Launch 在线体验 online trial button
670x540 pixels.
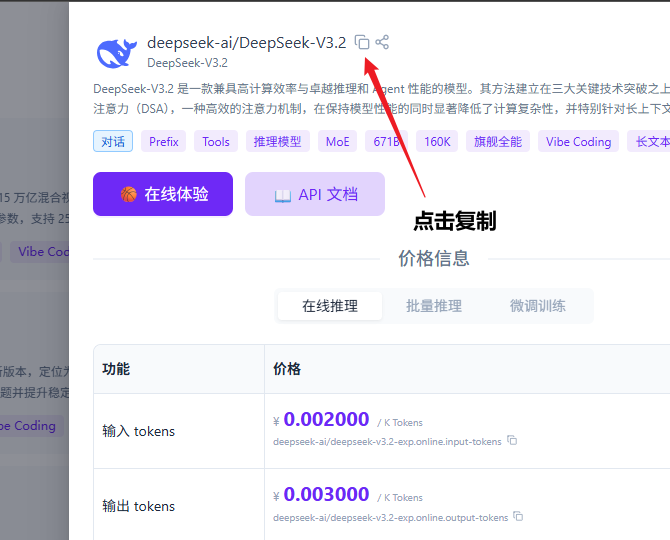pyautogui.click(x=163, y=194)
